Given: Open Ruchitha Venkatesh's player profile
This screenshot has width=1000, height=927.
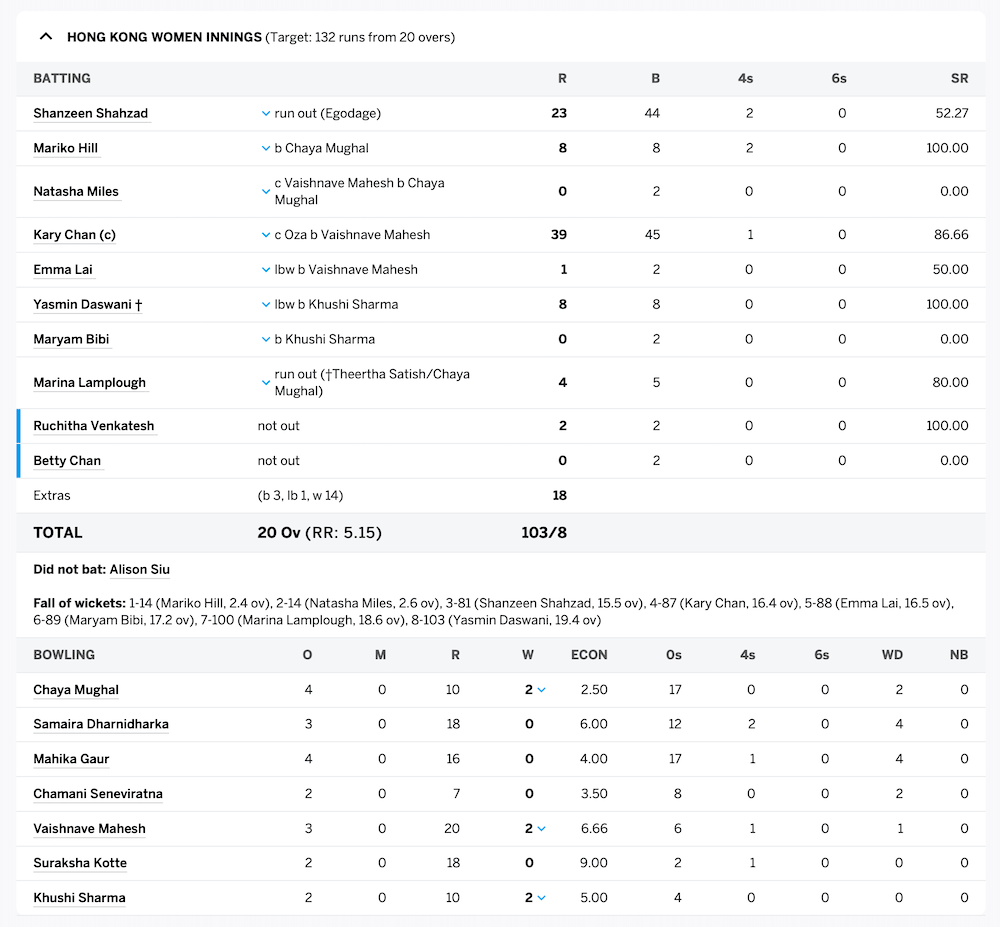Looking at the screenshot, I should click(x=93, y=426).
